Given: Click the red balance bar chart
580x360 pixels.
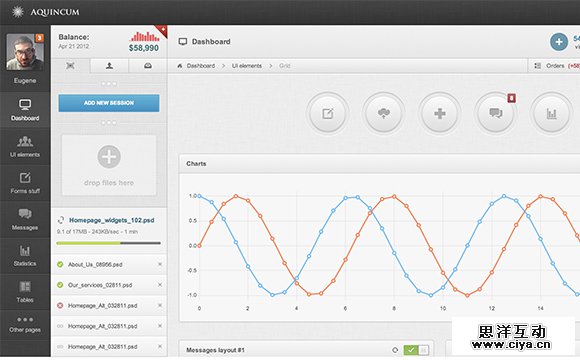Looking at the screenshot, I should (145, 36).
